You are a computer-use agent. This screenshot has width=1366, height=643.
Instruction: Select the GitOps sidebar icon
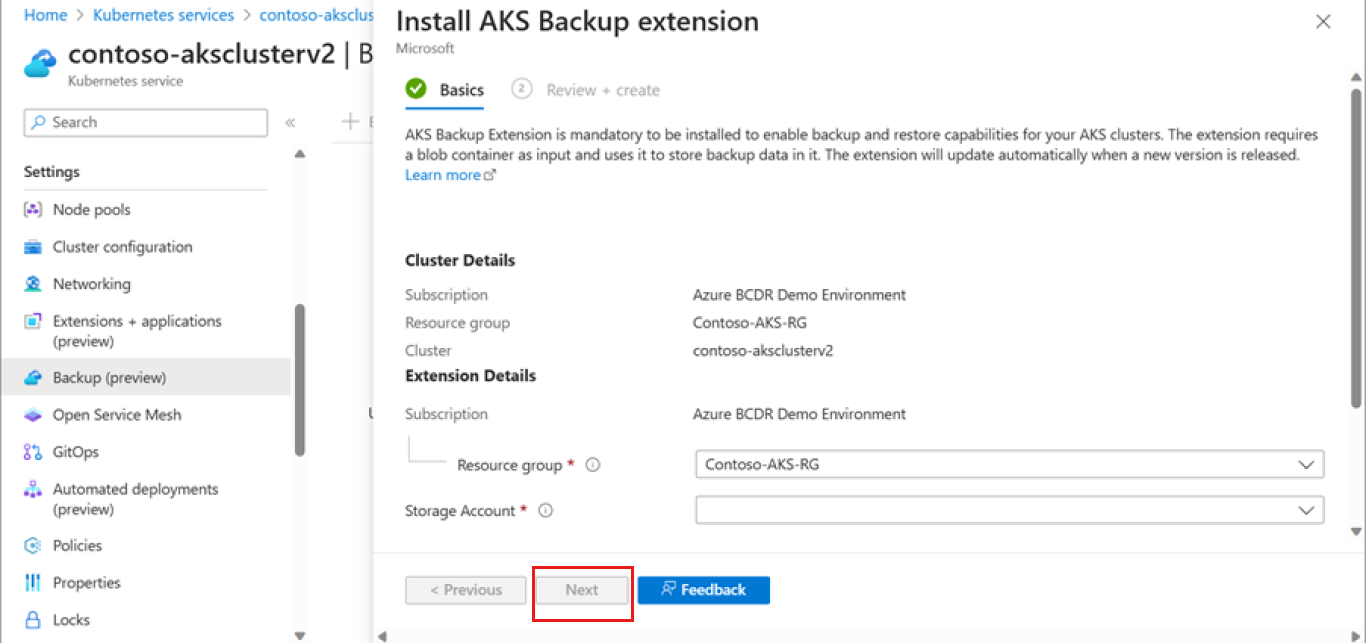[x=33, y=451]
